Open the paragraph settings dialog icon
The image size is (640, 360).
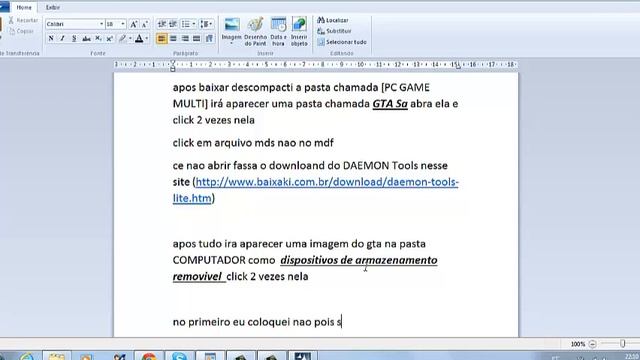point(209,39)
